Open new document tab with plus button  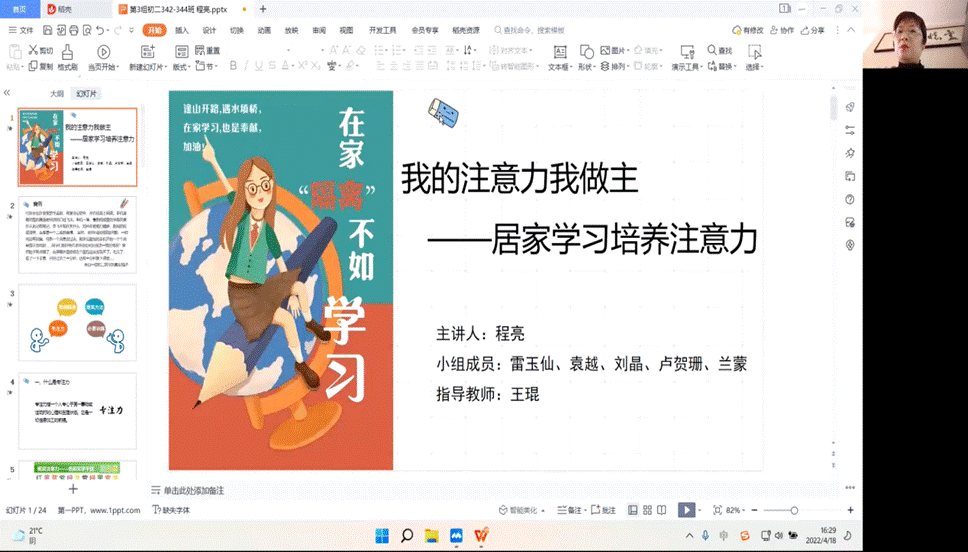263,9
